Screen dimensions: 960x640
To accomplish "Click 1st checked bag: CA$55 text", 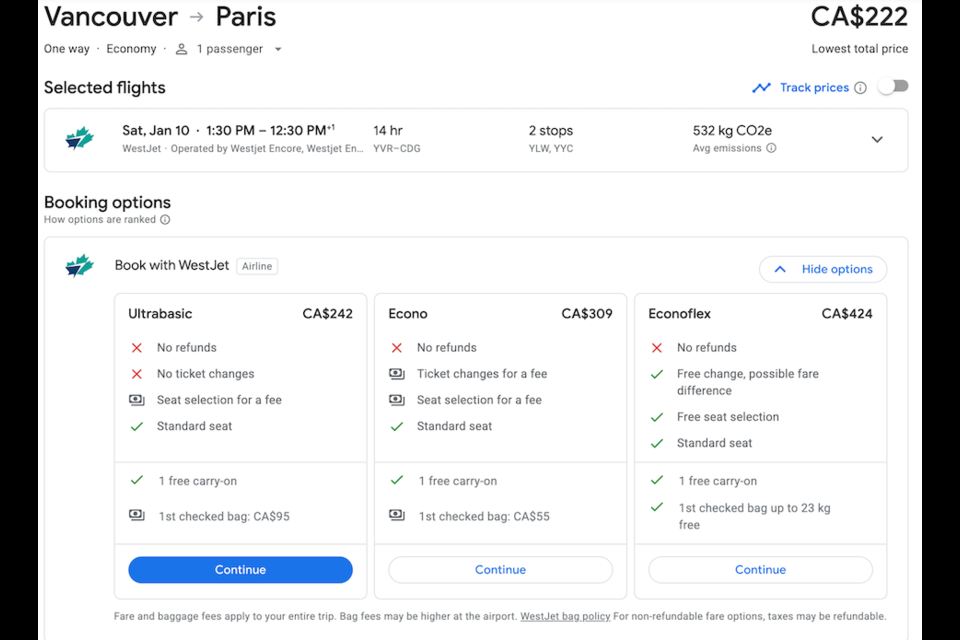I will (x=484, y=516).
